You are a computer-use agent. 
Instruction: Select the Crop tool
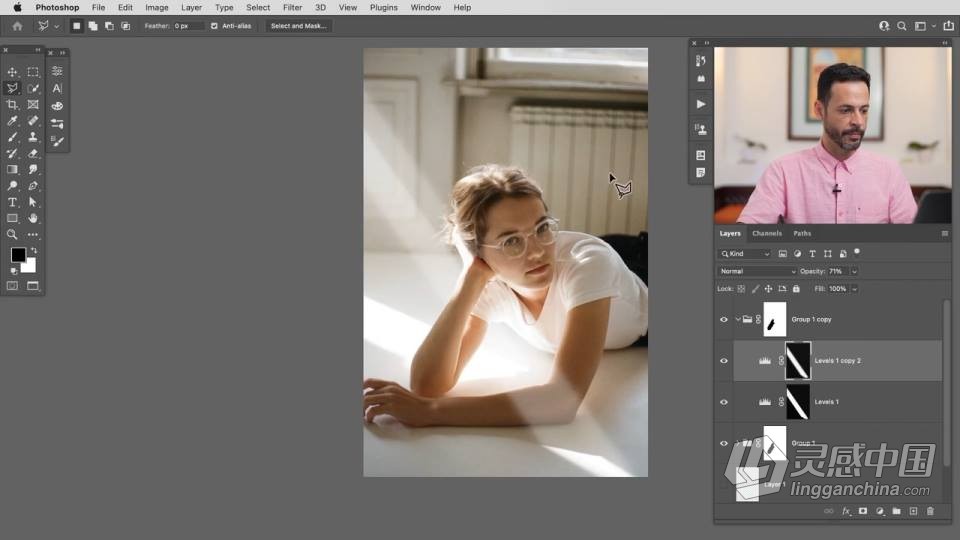(x=12, y=105)
